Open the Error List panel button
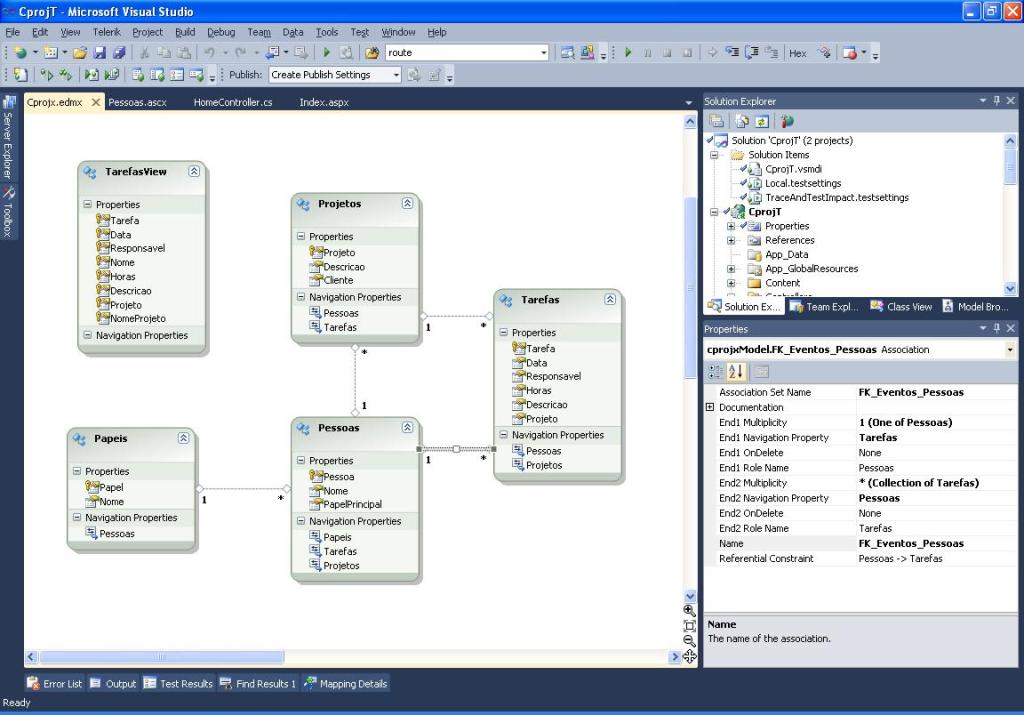The width and height of the screenshot is (1024, 715). click(x=55, y=684)
